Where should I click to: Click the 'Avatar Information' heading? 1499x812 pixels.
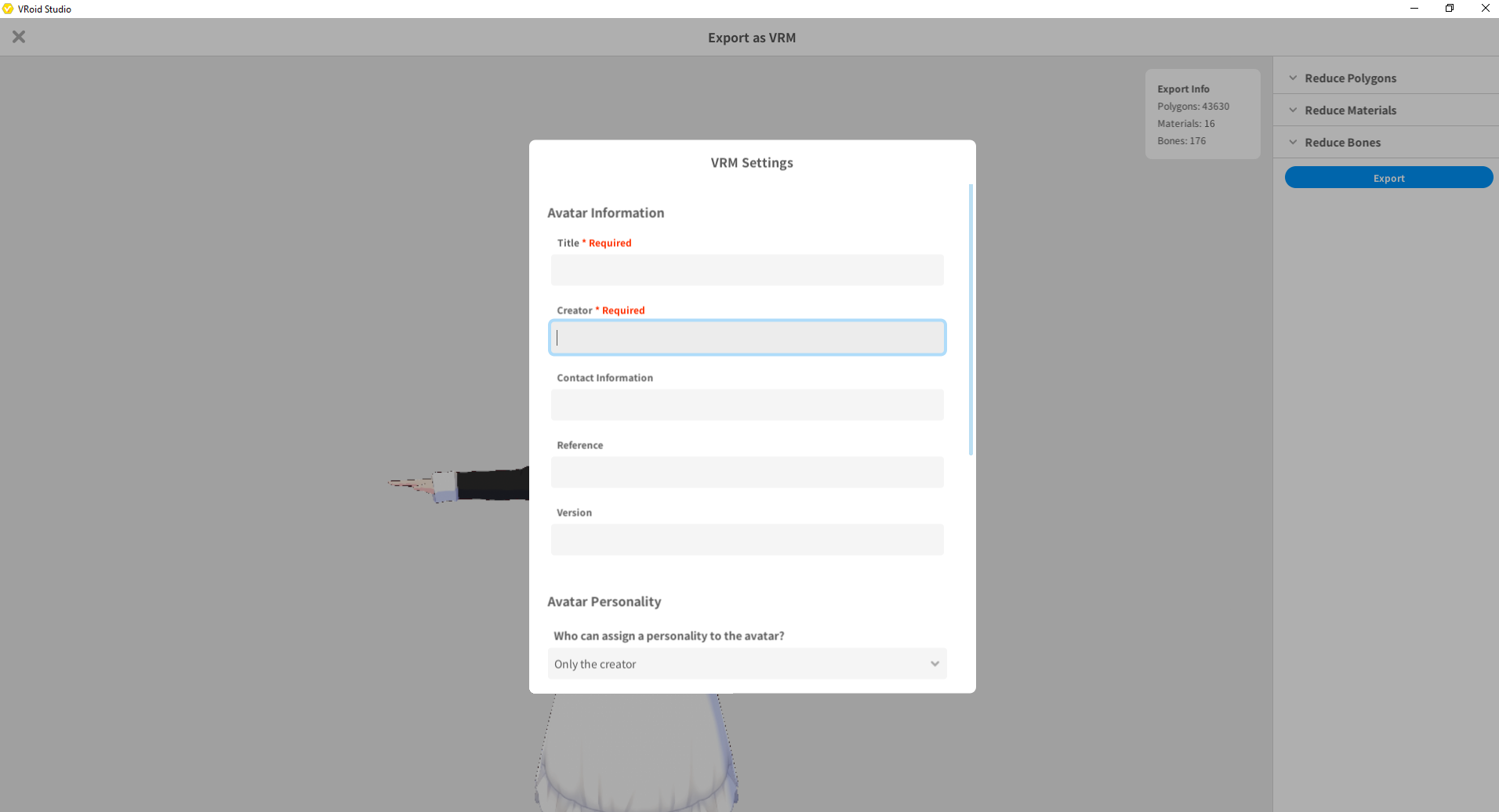tap(605, 213)
